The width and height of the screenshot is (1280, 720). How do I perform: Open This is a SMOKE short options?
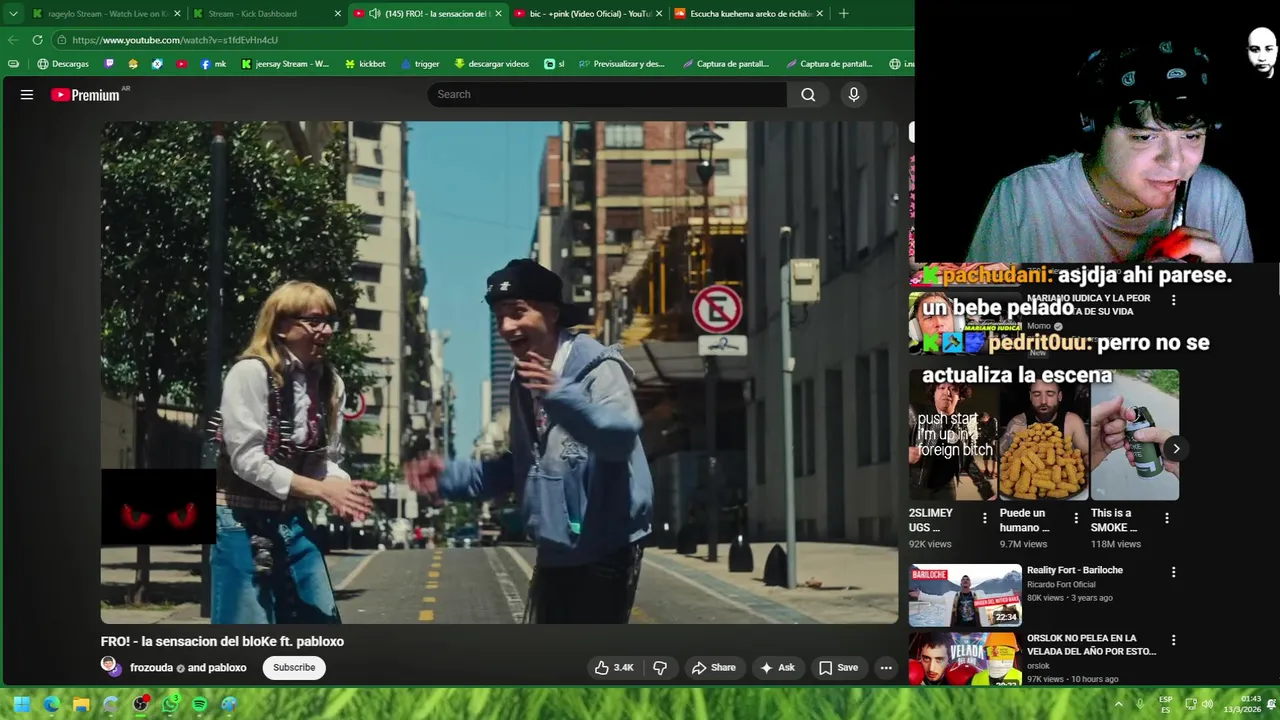(1167, 518)
